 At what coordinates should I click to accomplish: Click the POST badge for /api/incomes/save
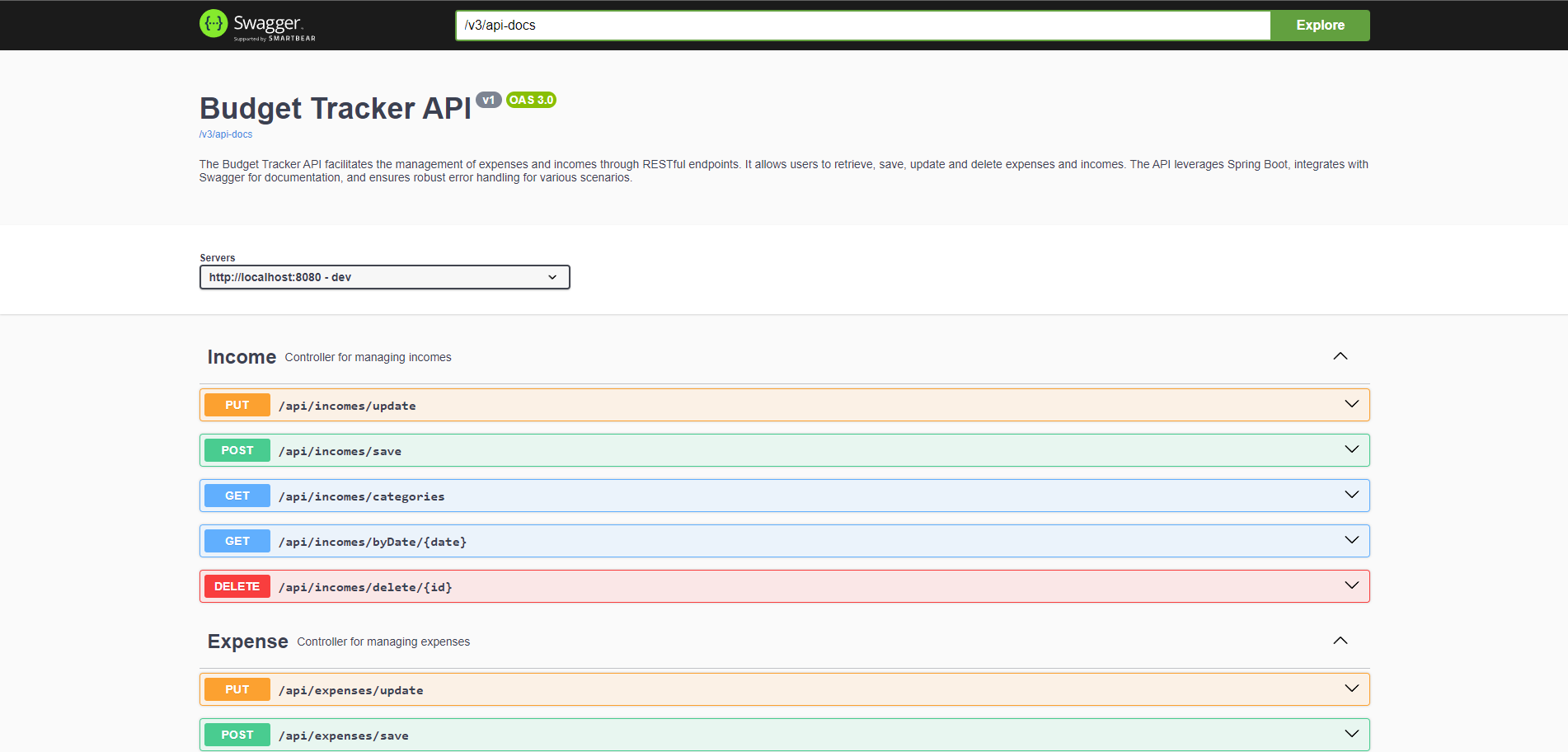tap(237, 450)
